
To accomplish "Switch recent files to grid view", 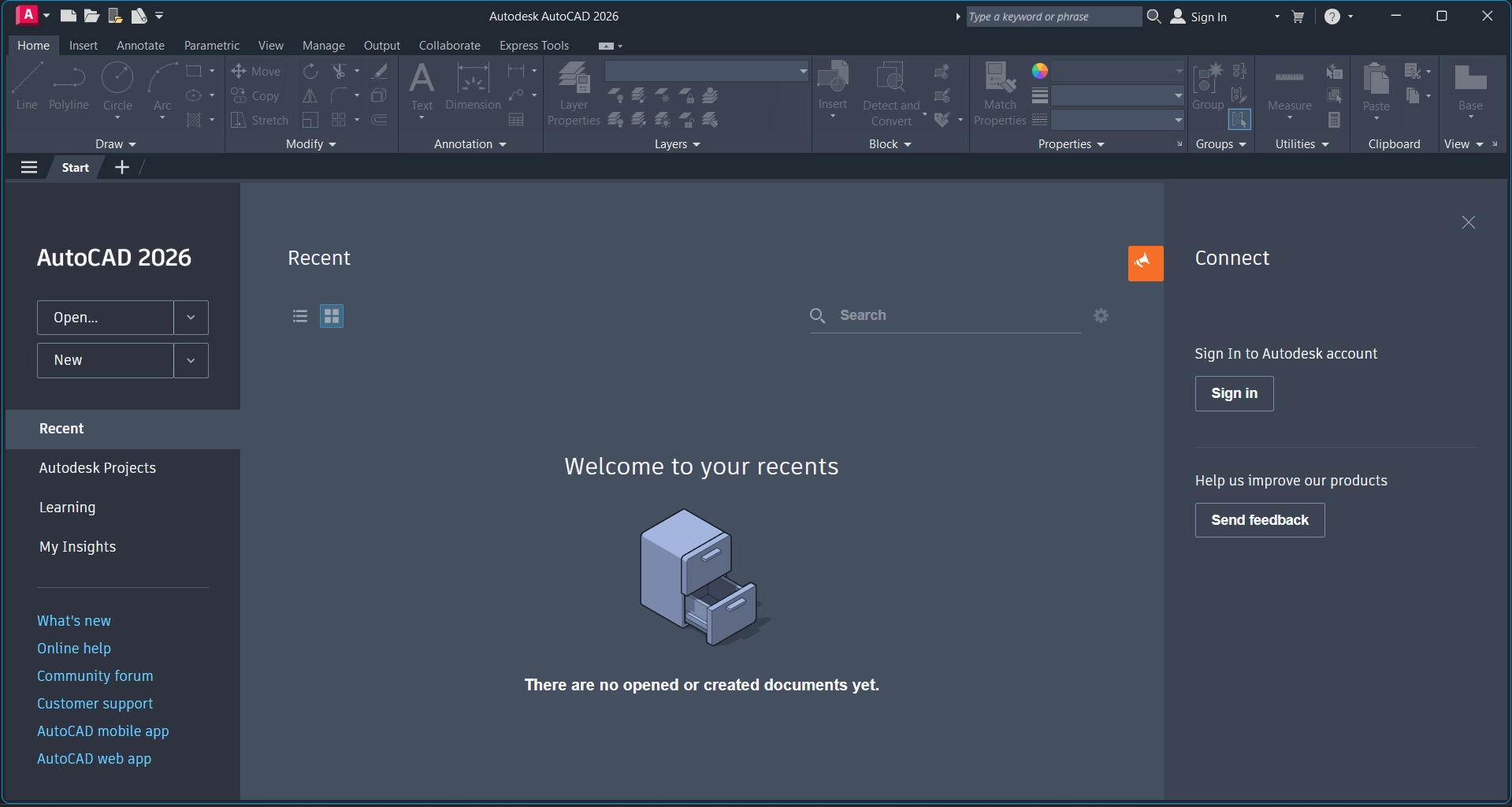I will click(x=332, y=316).
